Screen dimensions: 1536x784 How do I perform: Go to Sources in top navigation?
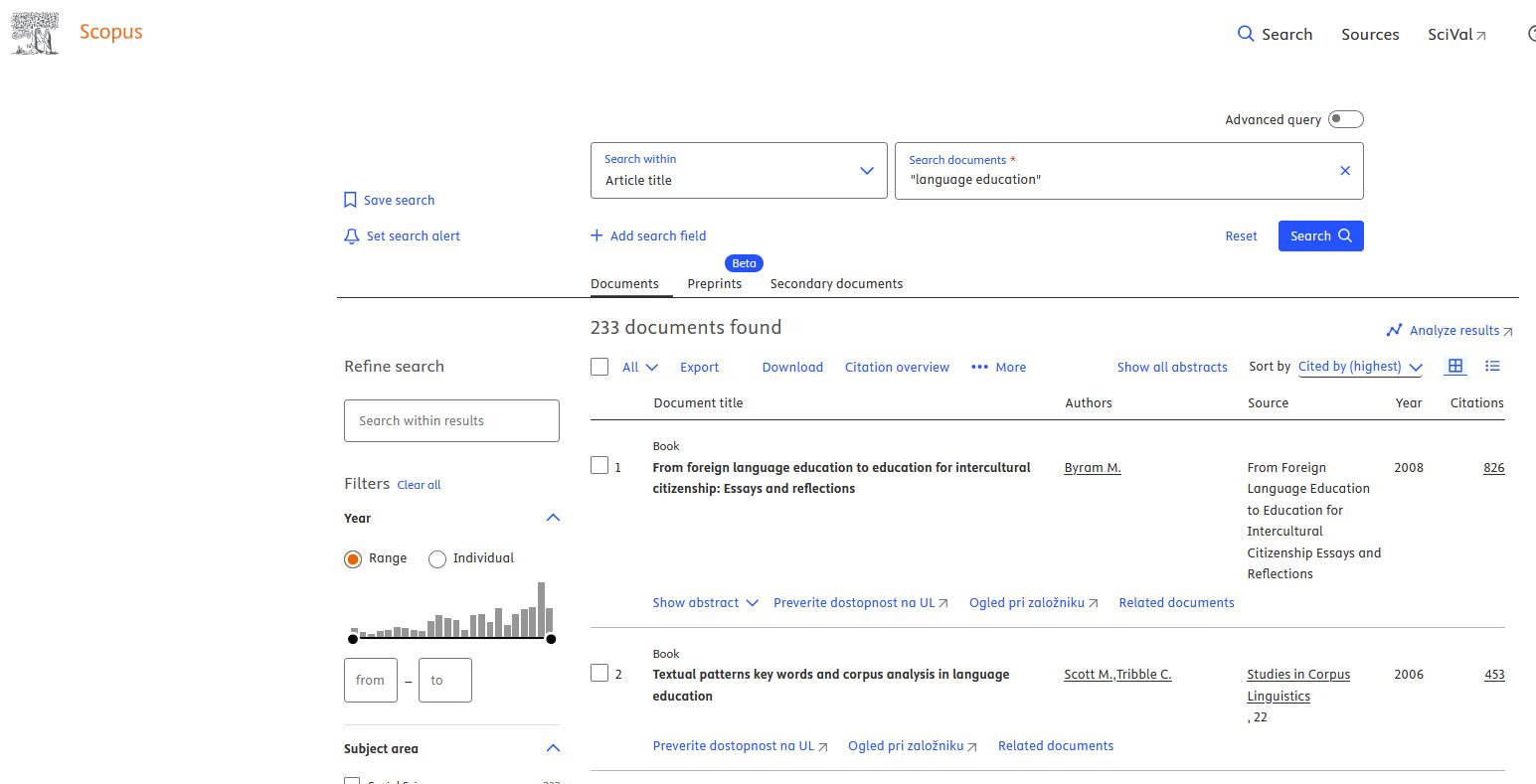(1370, 34)
